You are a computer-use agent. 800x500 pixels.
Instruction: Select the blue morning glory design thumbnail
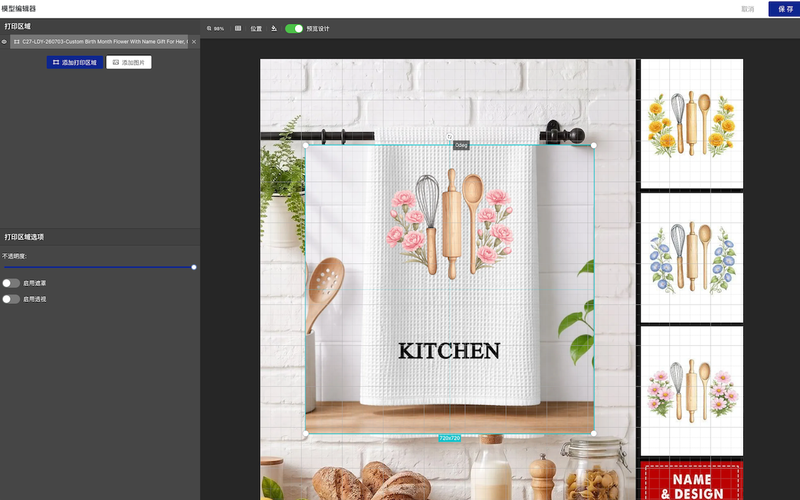692,258
